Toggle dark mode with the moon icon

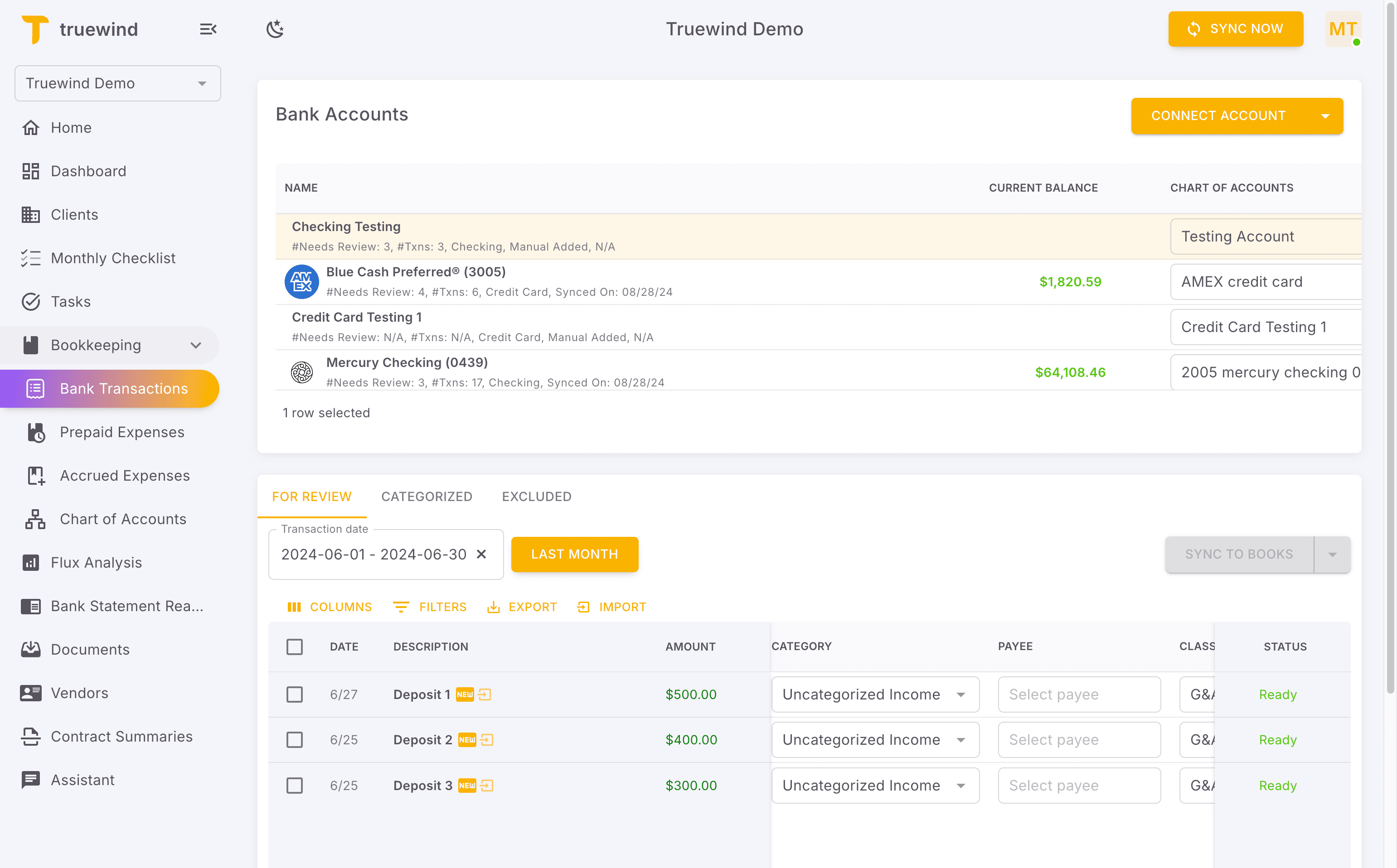(275, 29)
